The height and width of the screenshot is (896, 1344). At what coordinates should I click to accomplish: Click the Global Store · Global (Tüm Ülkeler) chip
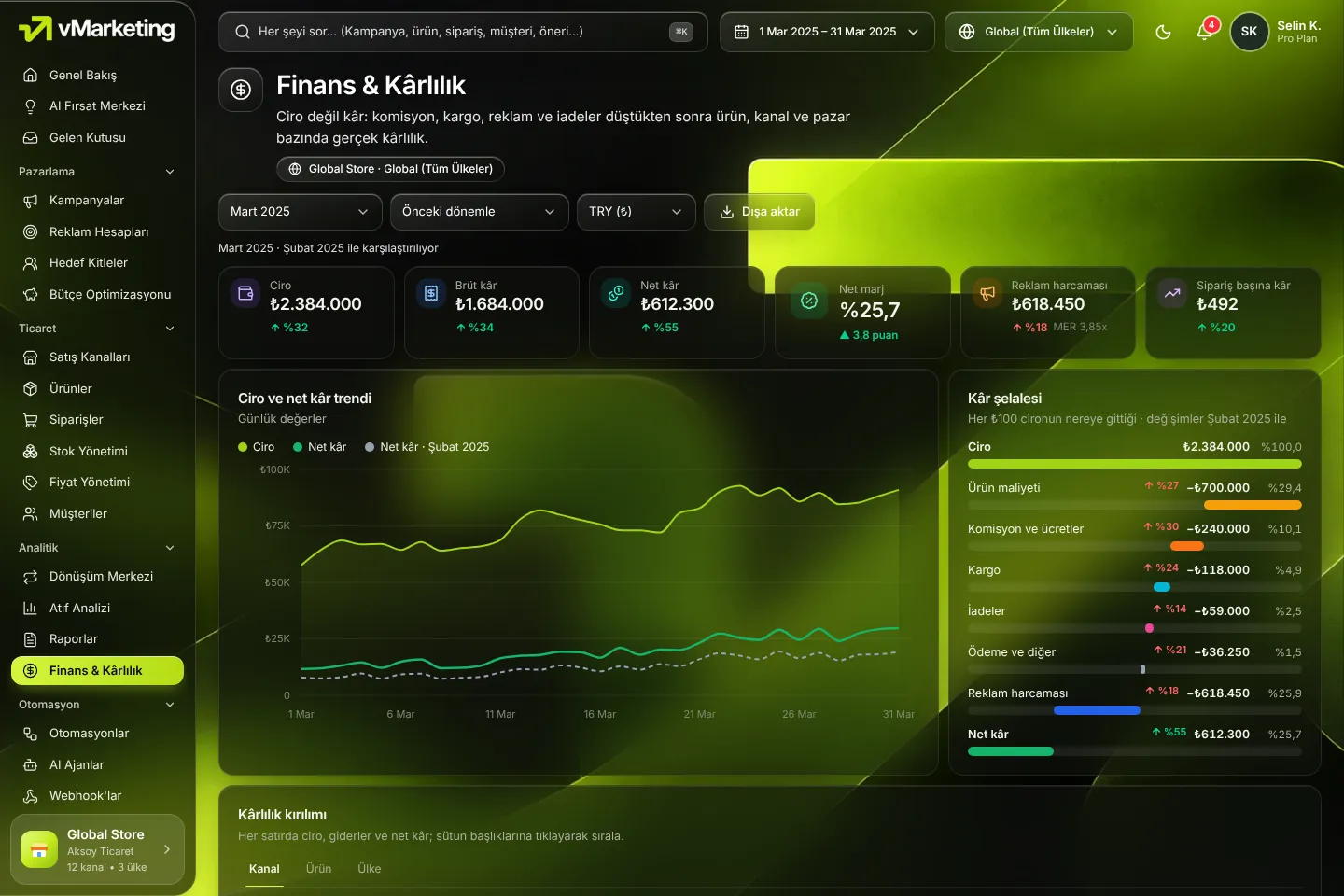pyautogui.click(x=390, y=169)
